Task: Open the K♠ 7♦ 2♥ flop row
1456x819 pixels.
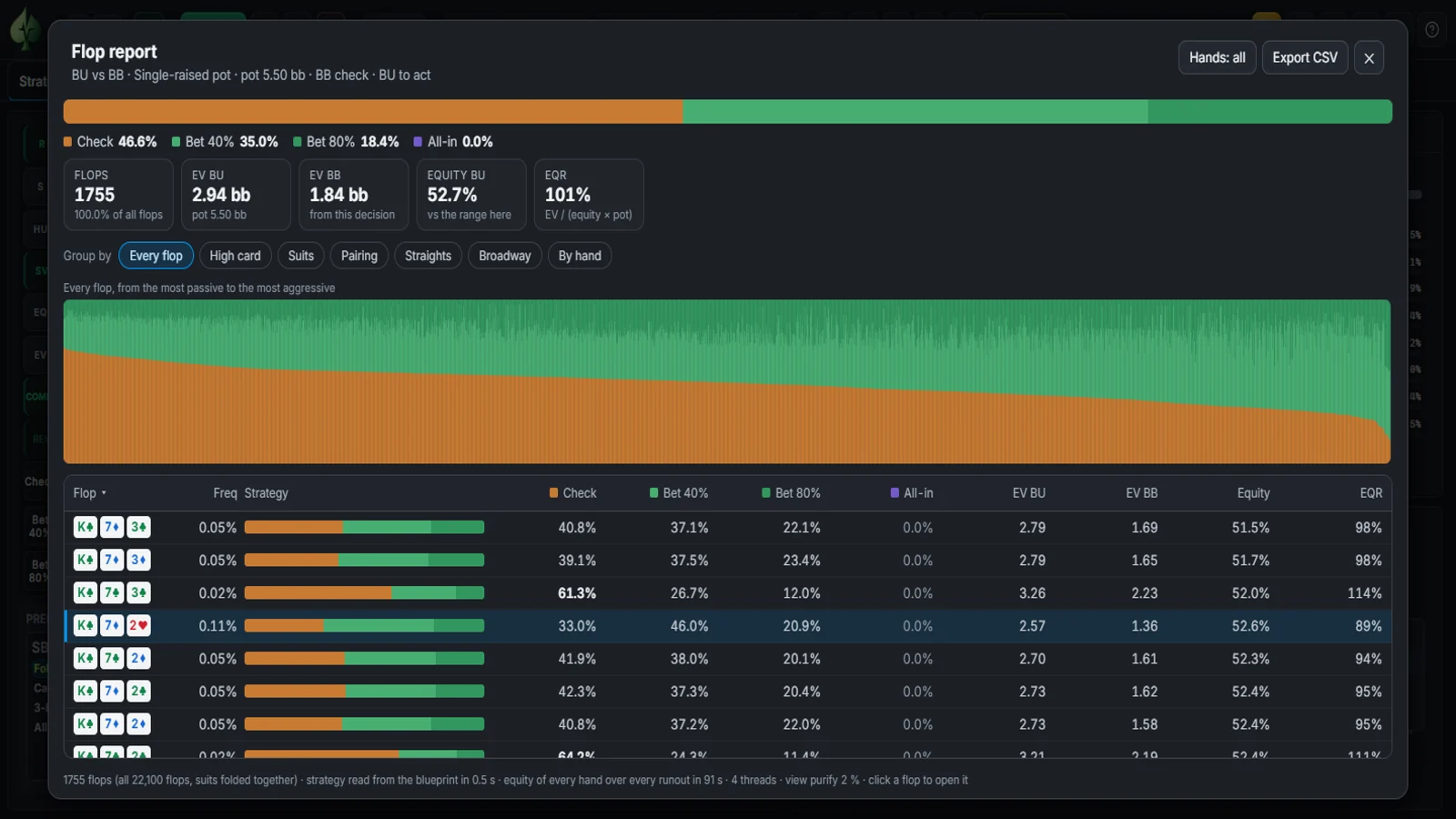Action: (x=727, y=626)
